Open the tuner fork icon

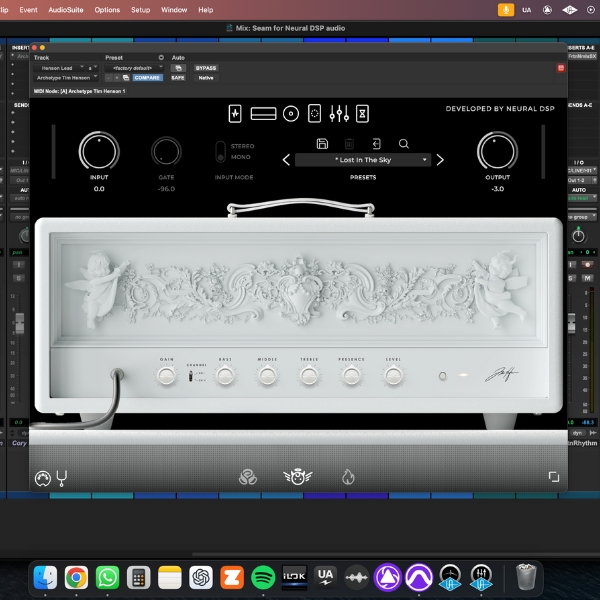click(x=62, y=478)
